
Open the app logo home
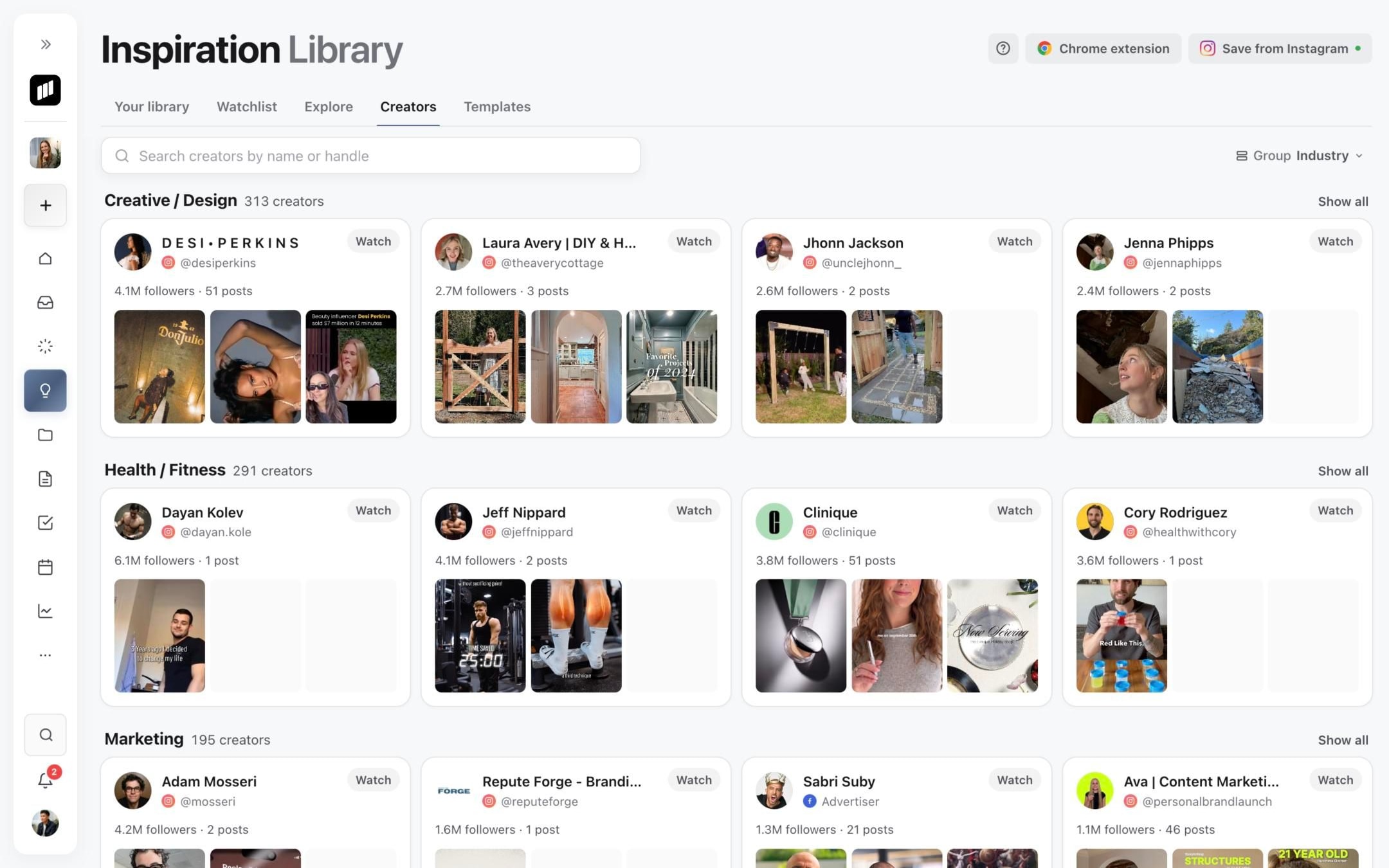[45, 90]
